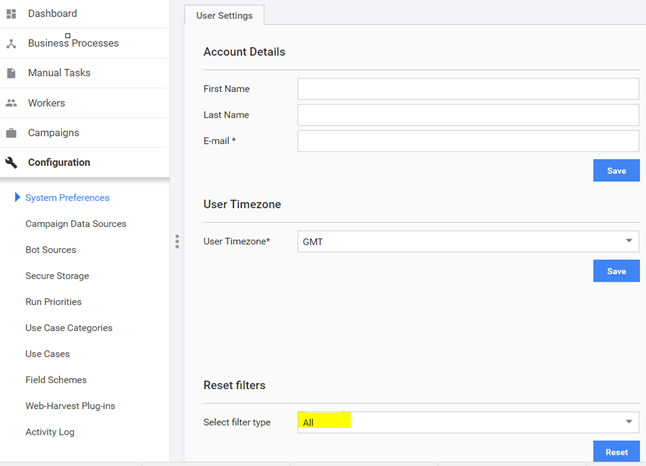
Task: Click the User Timezone* field label
Action: (236, 241)
